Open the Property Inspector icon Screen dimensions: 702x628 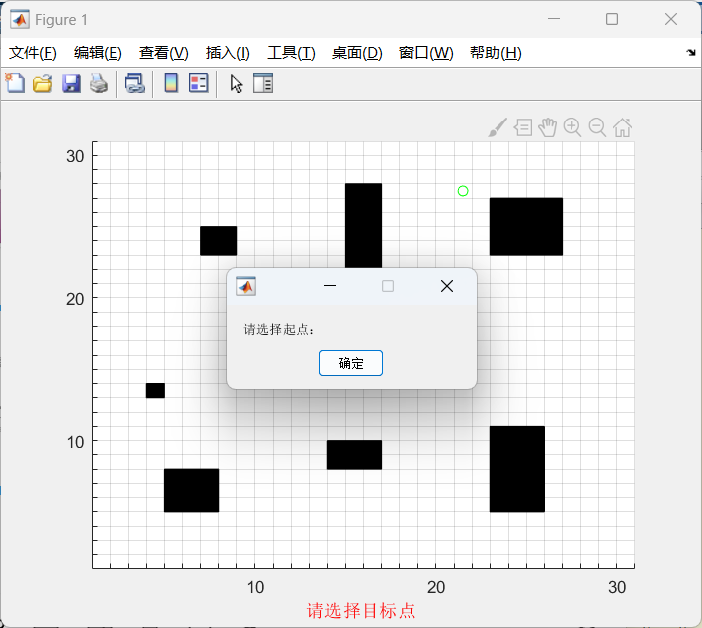point(263,84)
